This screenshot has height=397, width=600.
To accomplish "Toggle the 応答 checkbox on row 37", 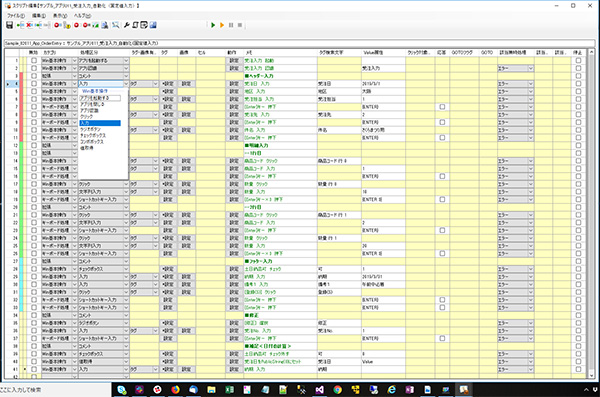I will click(x=442, y=338).
